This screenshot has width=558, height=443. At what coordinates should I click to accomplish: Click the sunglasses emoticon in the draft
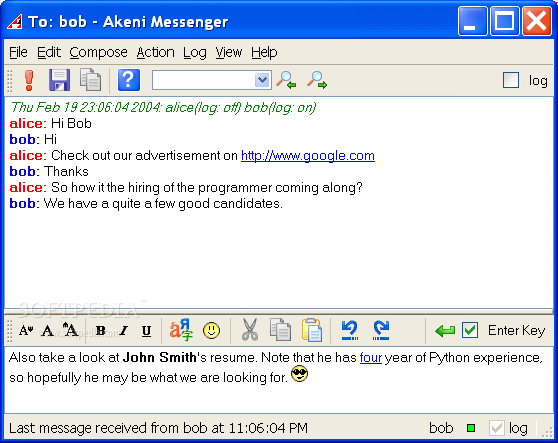[300, 374]
